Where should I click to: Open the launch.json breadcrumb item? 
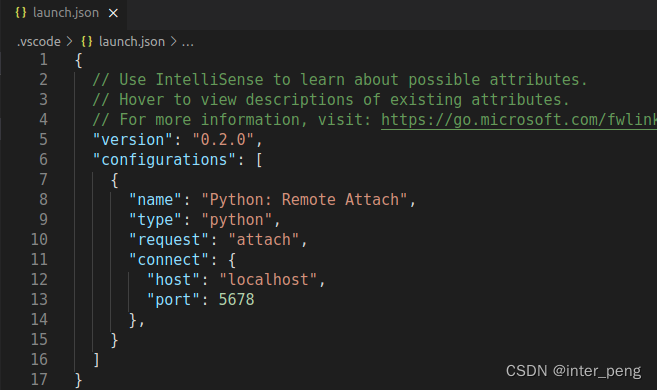pyautogui.click(x=132, y=42)
